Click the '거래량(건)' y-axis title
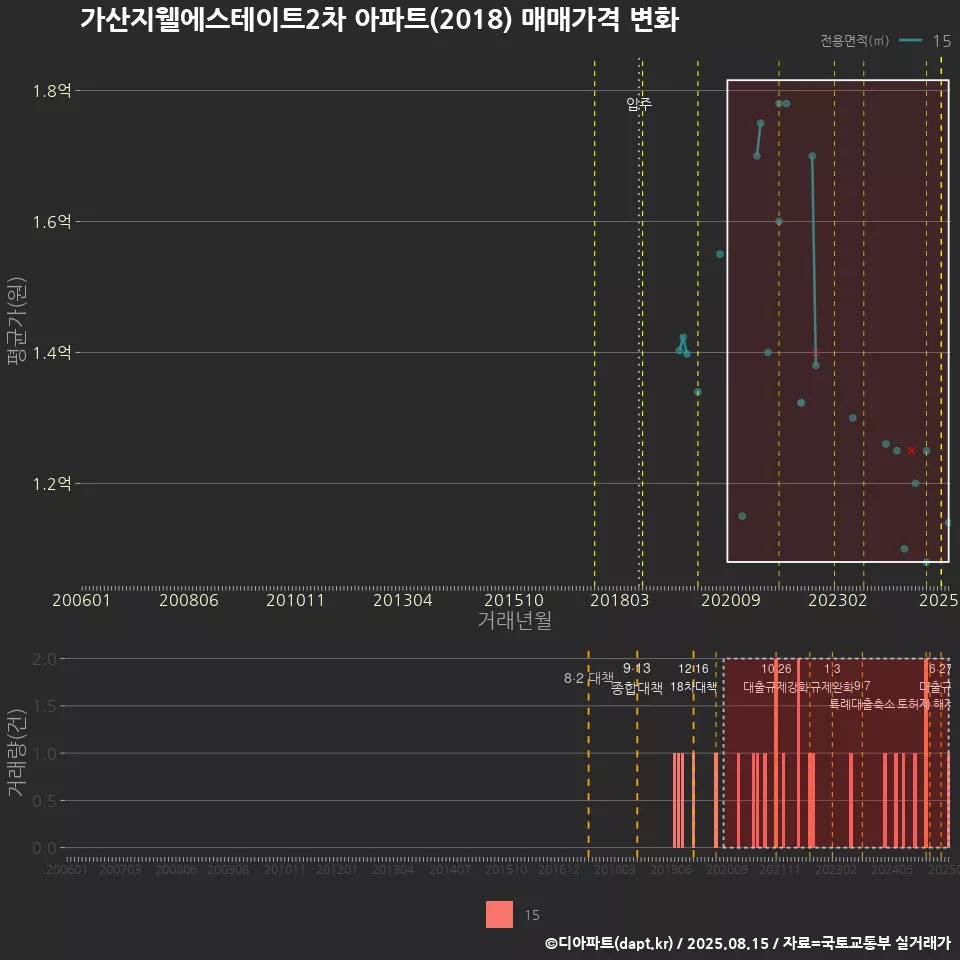960x960 pixels. 17,752
